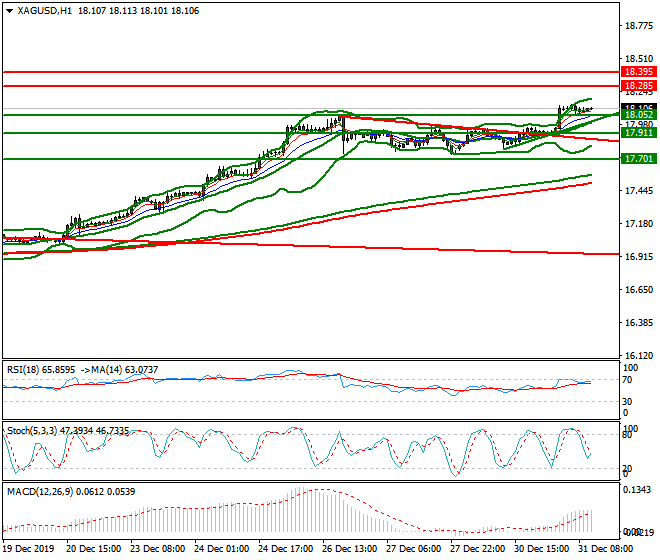This screenshot has width=660, height=560.
Task: Click the Stoch(5,3,3) indicator label
Action: point(68,431)
